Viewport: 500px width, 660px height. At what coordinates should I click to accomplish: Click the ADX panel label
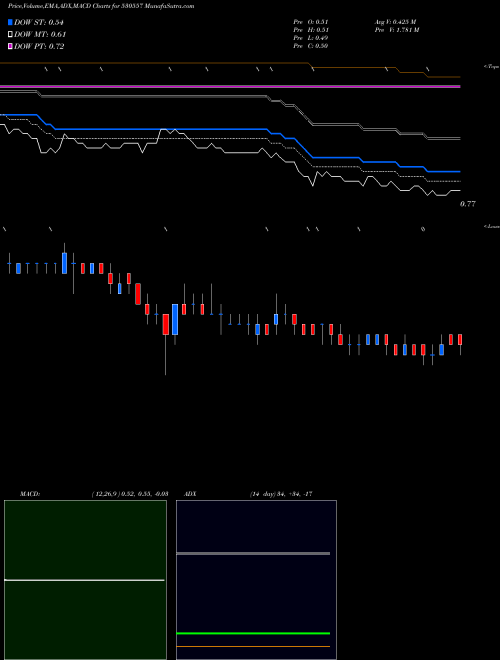pos(190,494)
